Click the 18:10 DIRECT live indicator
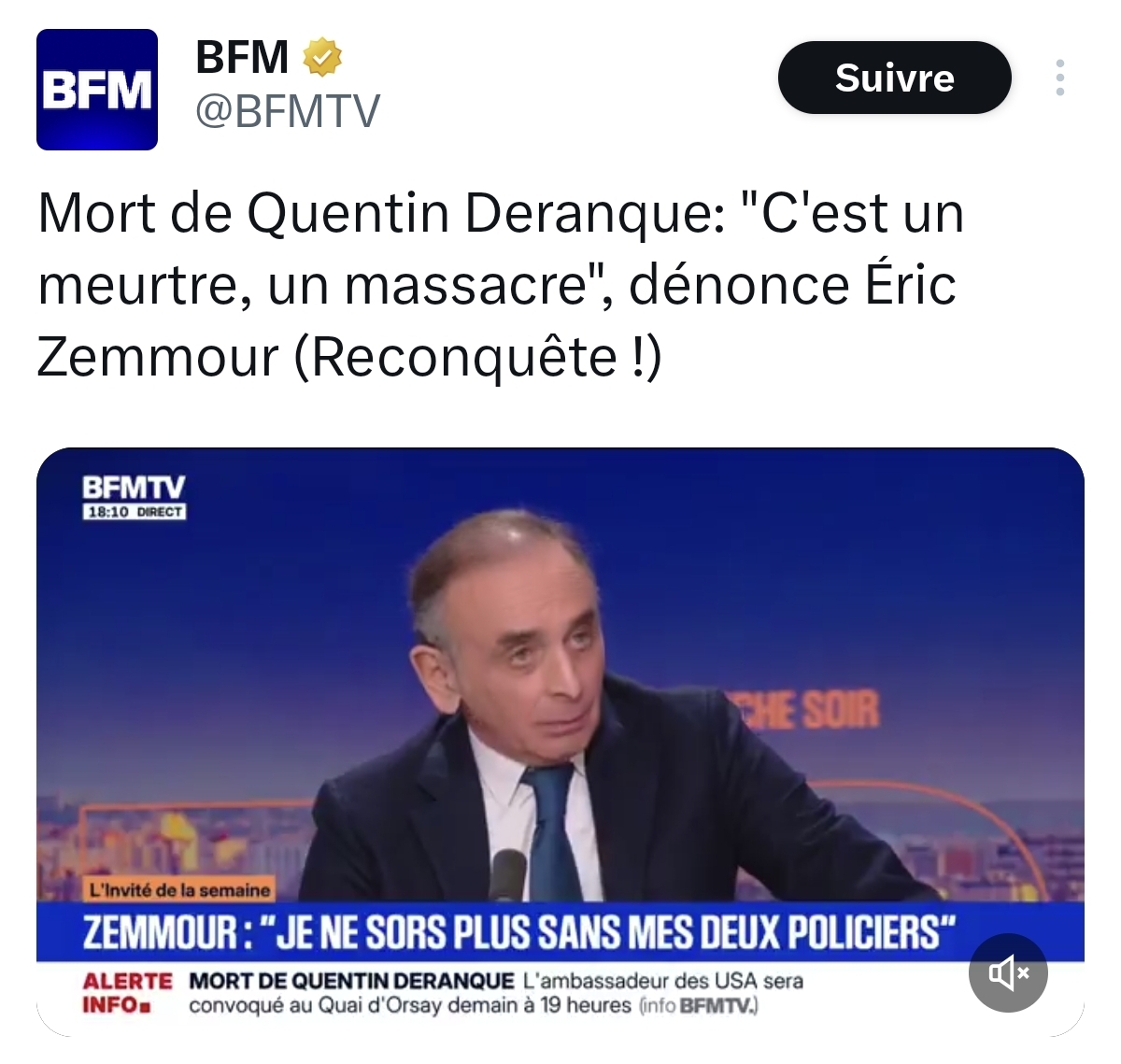Viewport: 1121px width, 1064px height. [x=135, y=512]
